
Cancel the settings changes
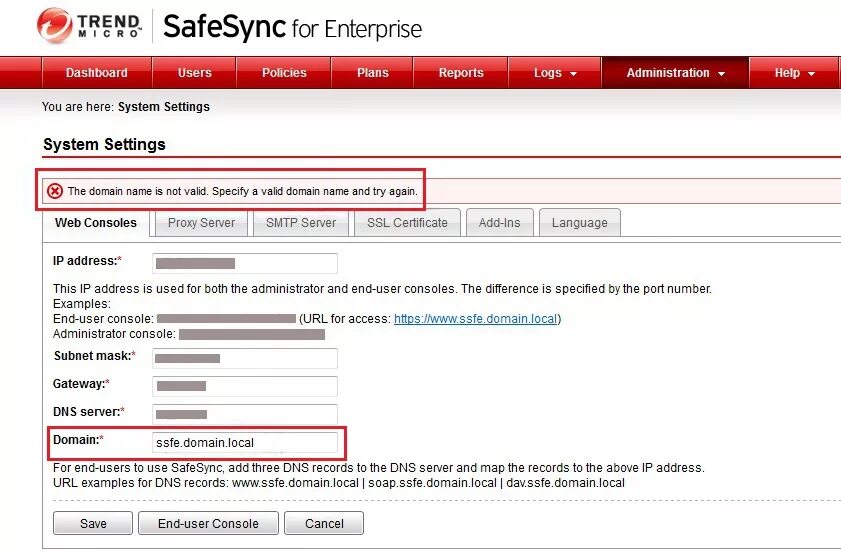(324, 523)
